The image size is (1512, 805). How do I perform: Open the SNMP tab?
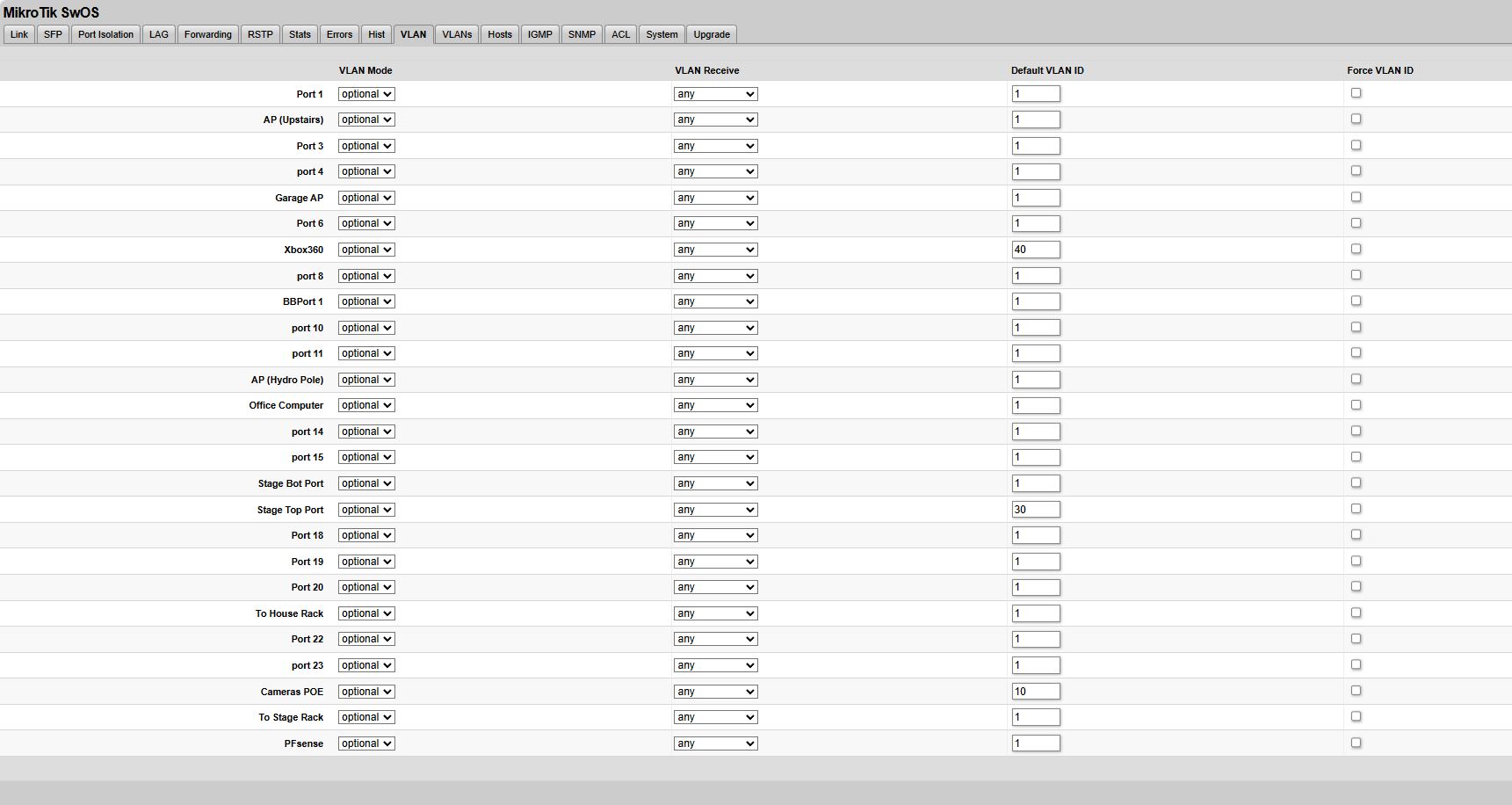(582, 34)
